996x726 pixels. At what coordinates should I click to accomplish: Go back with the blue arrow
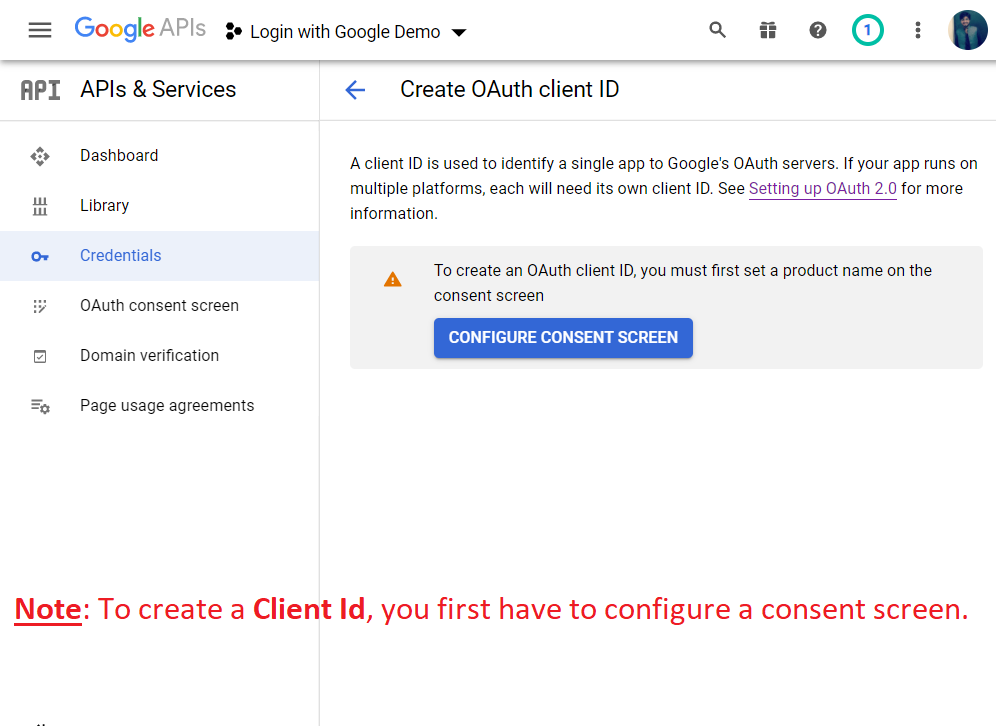[355, 90]
